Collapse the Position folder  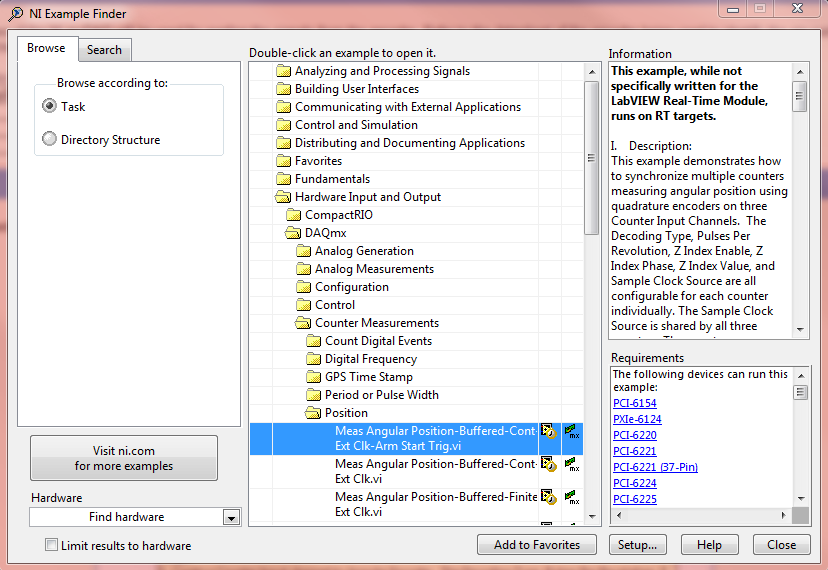coord(313,413)
